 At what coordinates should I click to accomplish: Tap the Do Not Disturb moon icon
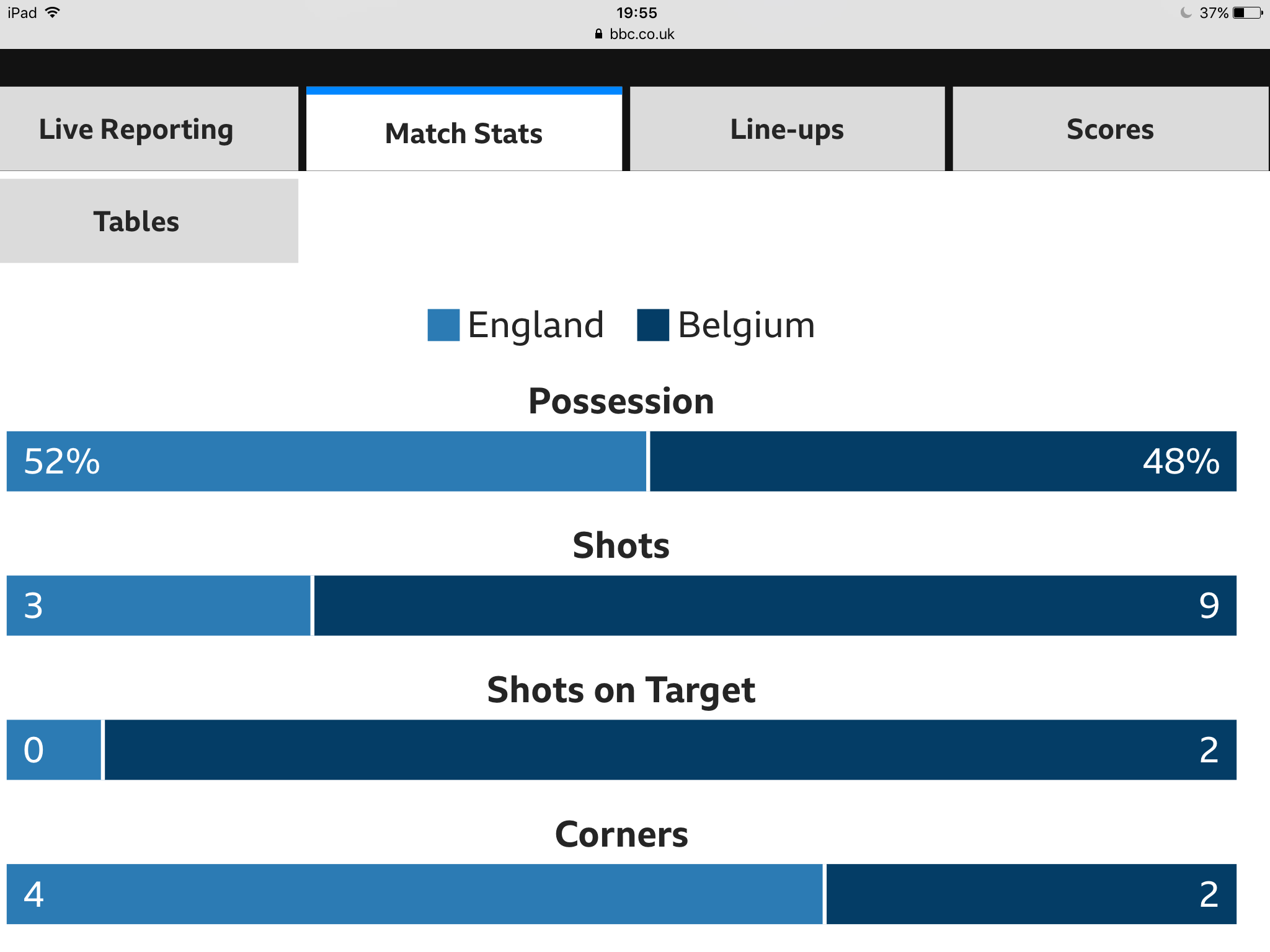(x=1186, y=13)
